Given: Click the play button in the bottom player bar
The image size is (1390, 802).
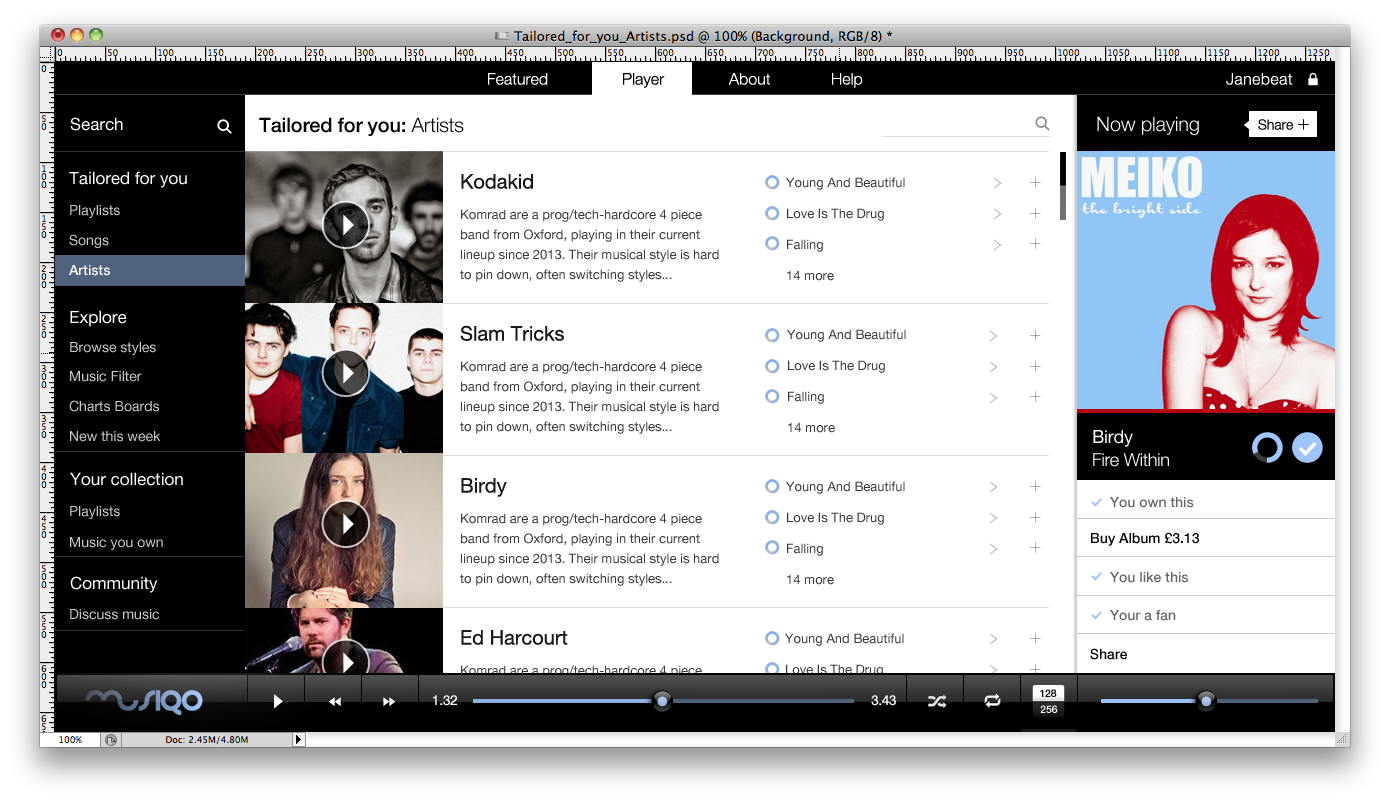Looking at the screenshot, I should 278,701.
